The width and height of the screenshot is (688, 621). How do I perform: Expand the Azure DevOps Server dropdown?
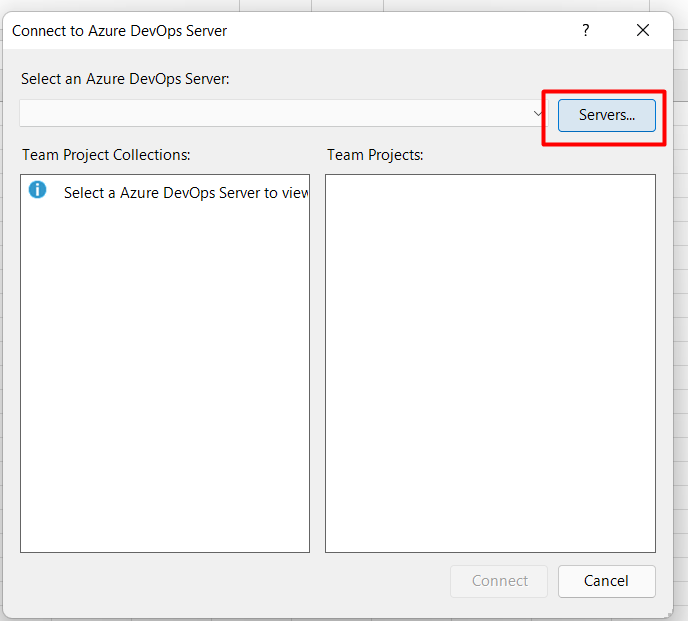pos(538,114)
